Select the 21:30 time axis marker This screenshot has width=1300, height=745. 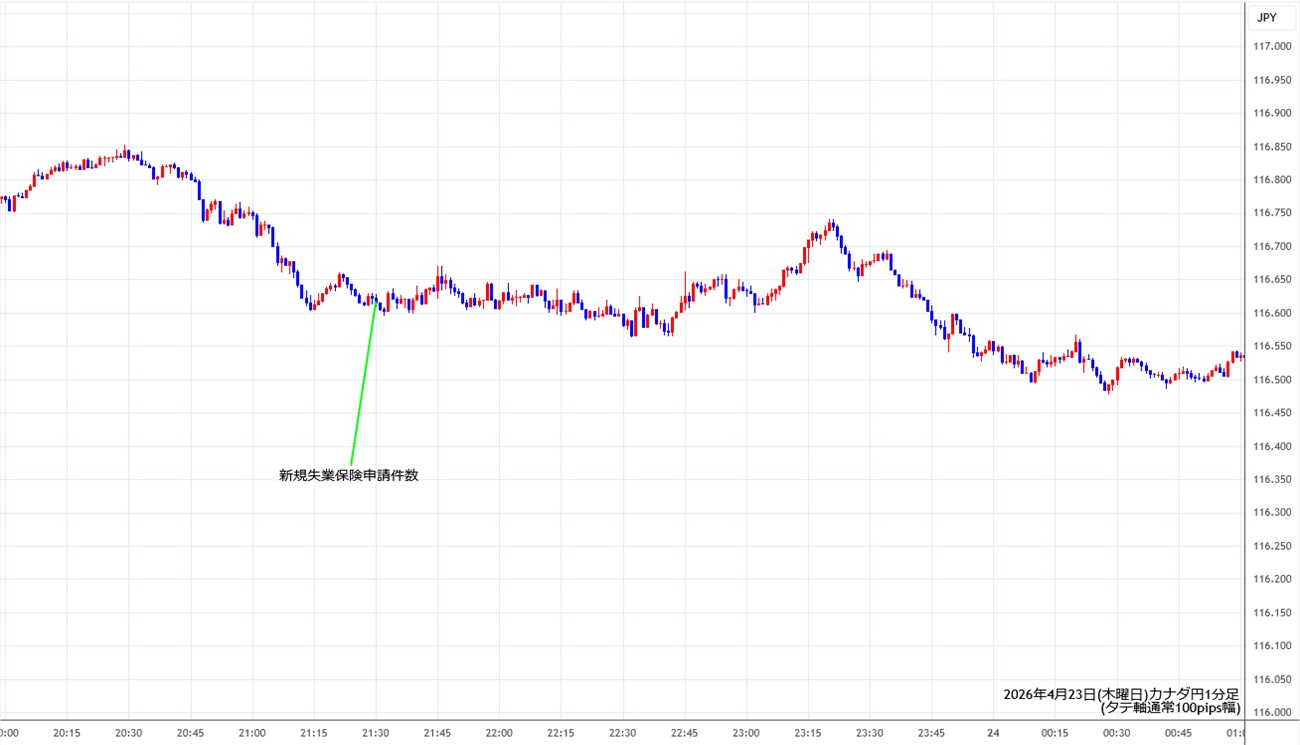click(375, 733)
